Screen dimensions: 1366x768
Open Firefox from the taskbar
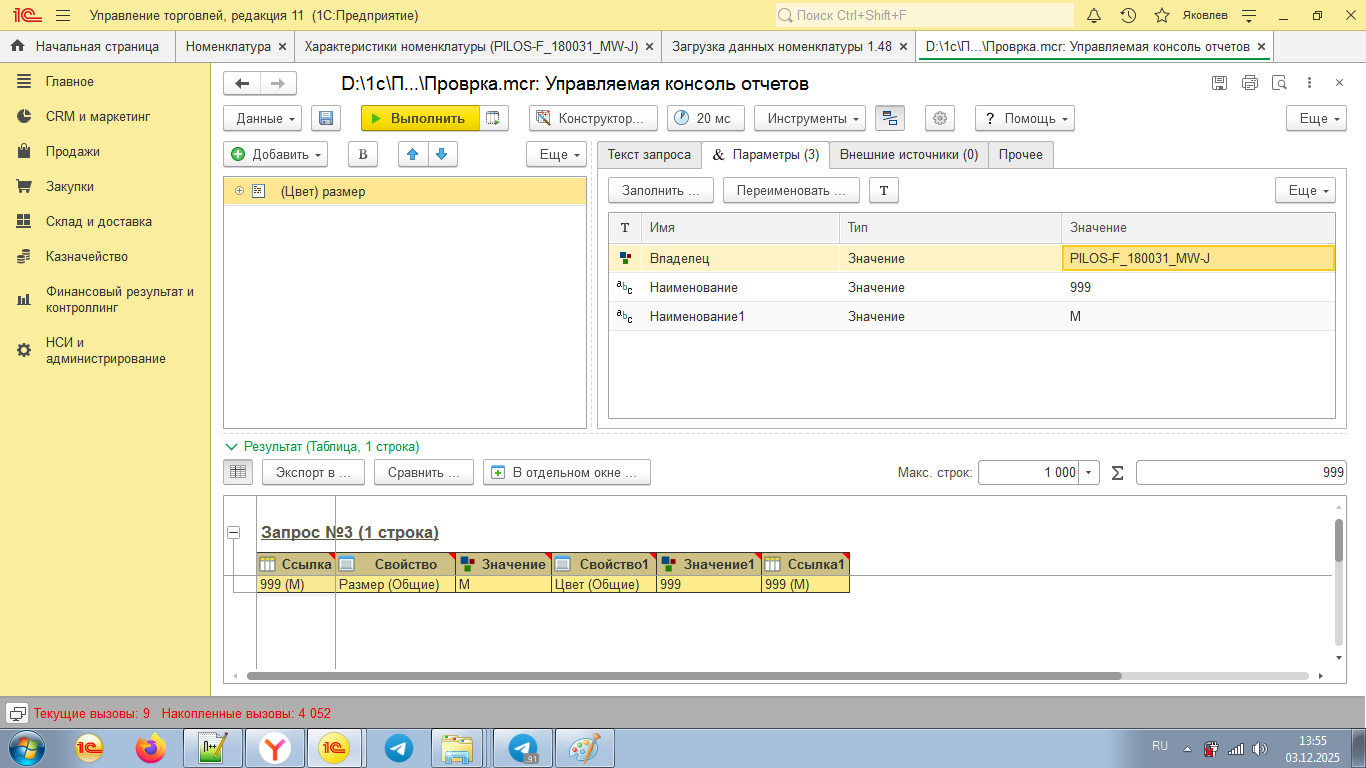(152, 748)
